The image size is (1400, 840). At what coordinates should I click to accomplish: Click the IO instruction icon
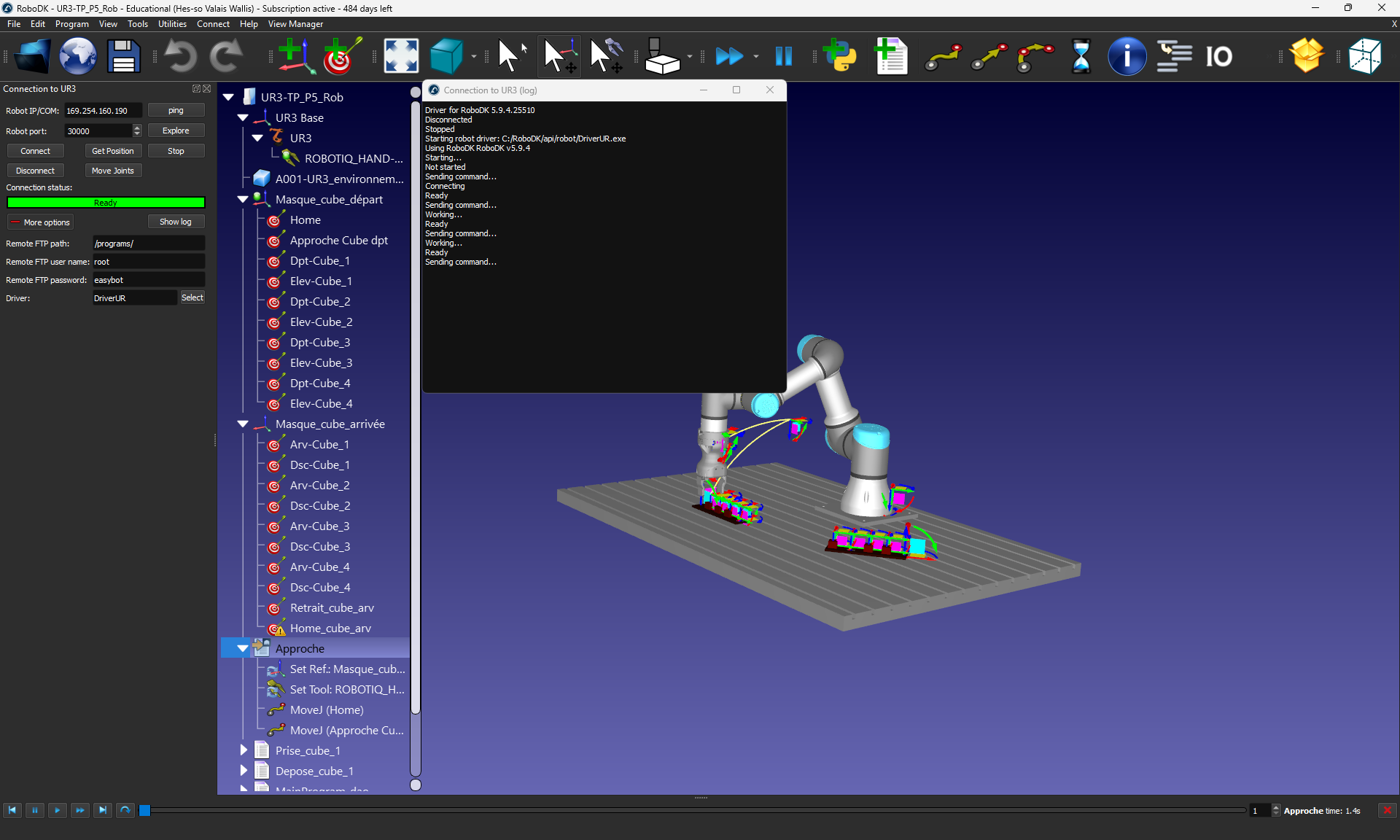[1218, 56]
